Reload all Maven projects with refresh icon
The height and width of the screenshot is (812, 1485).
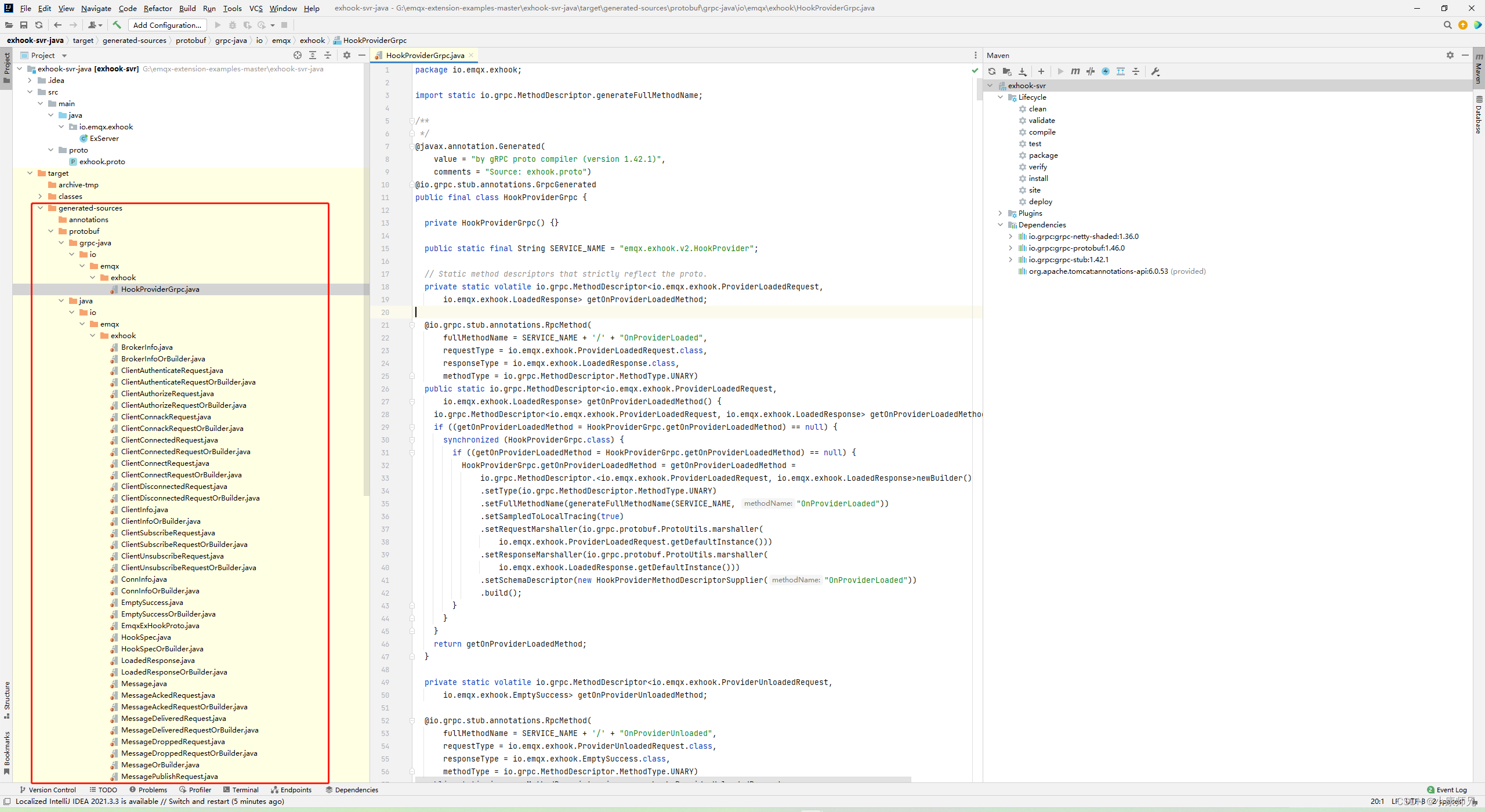point(992,71)
